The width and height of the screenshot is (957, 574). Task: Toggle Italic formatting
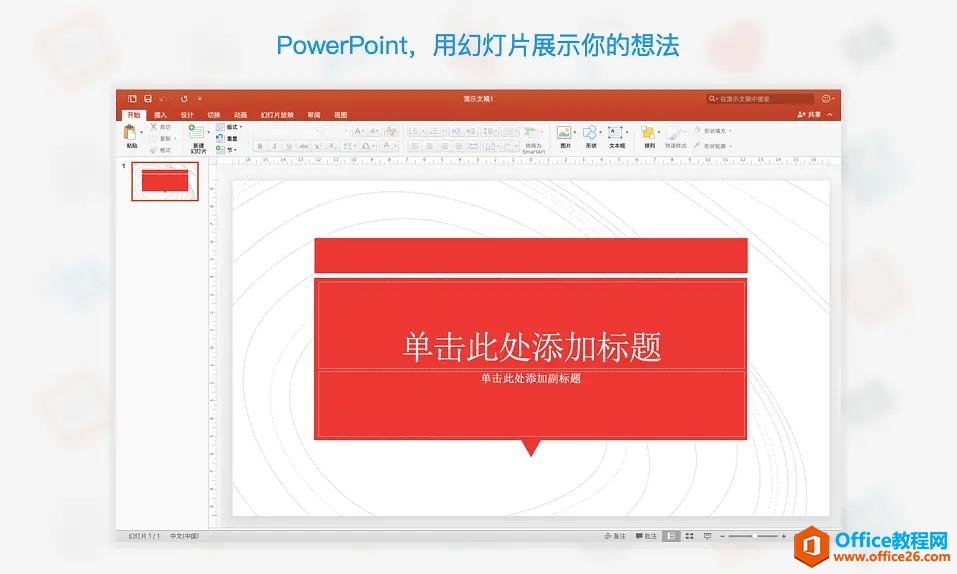[x=275, y=147]
